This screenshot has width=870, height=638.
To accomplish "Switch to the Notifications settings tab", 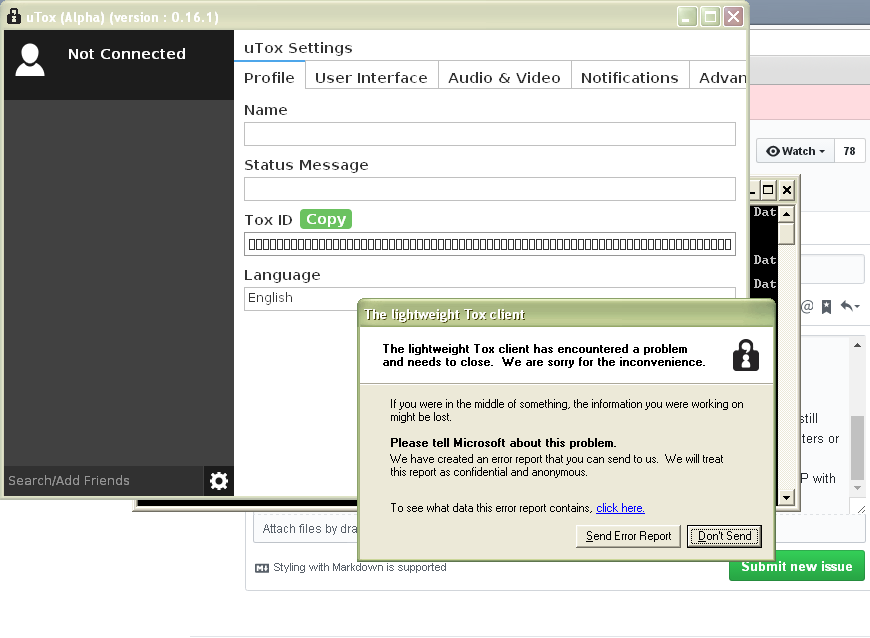I will pyautogui.click(x=630, y=77).
